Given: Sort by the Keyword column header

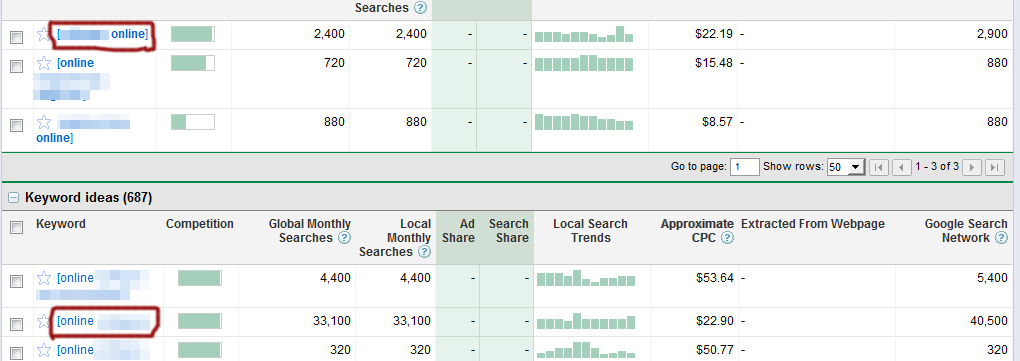Looking at the screenshot, I should point(60,224).
